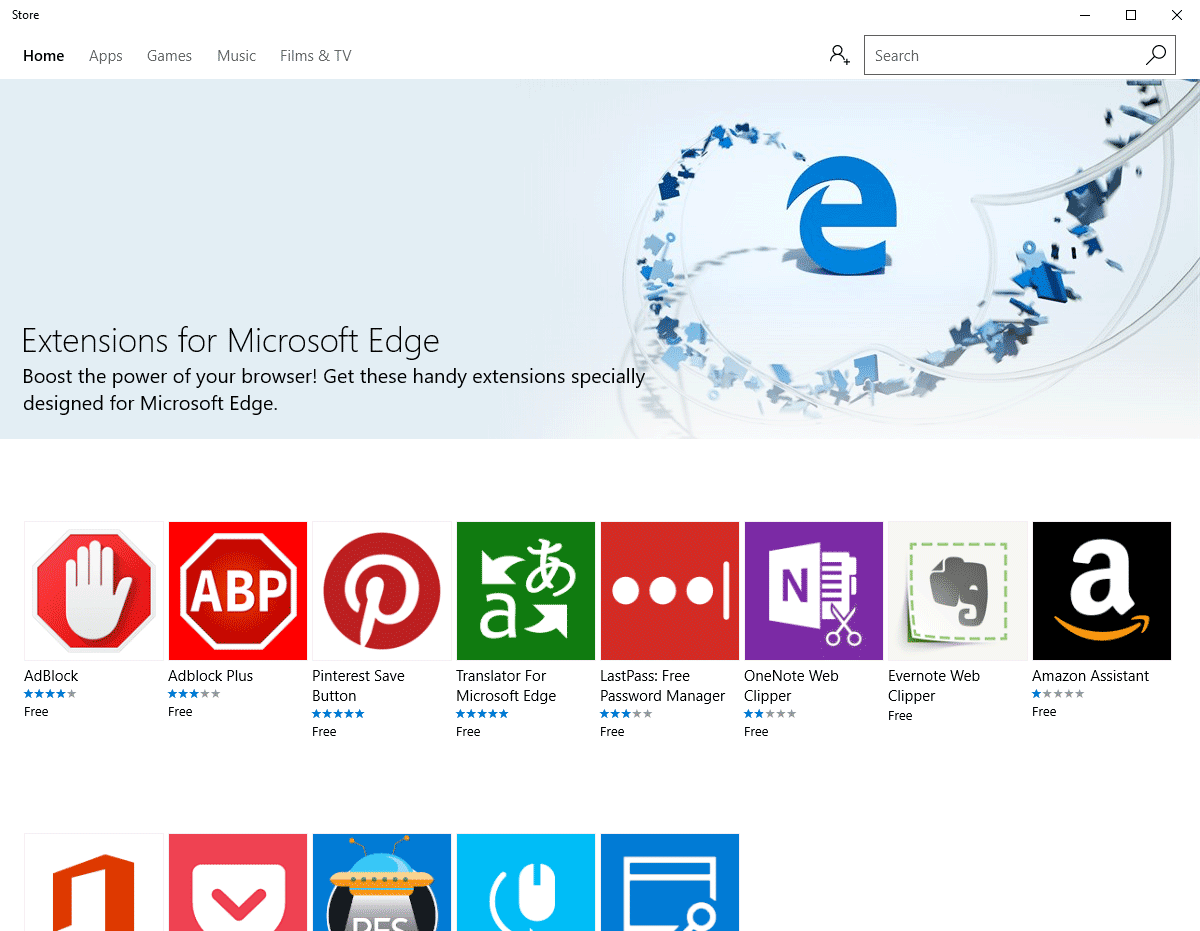
Task: Select the Amazon Assistant icon
Action: coord(1102,591)
